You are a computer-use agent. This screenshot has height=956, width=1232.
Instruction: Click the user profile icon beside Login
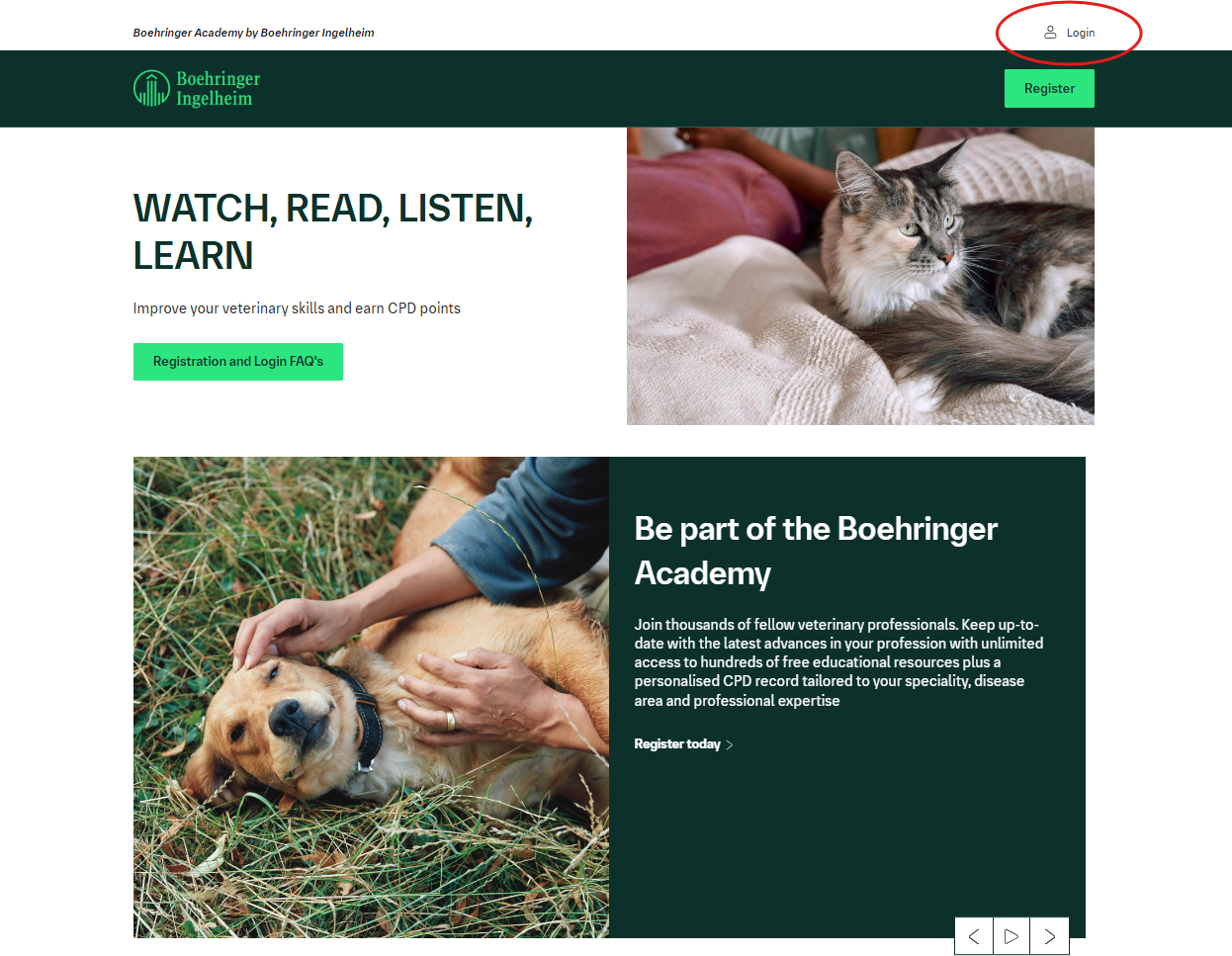click(1050, 33)
